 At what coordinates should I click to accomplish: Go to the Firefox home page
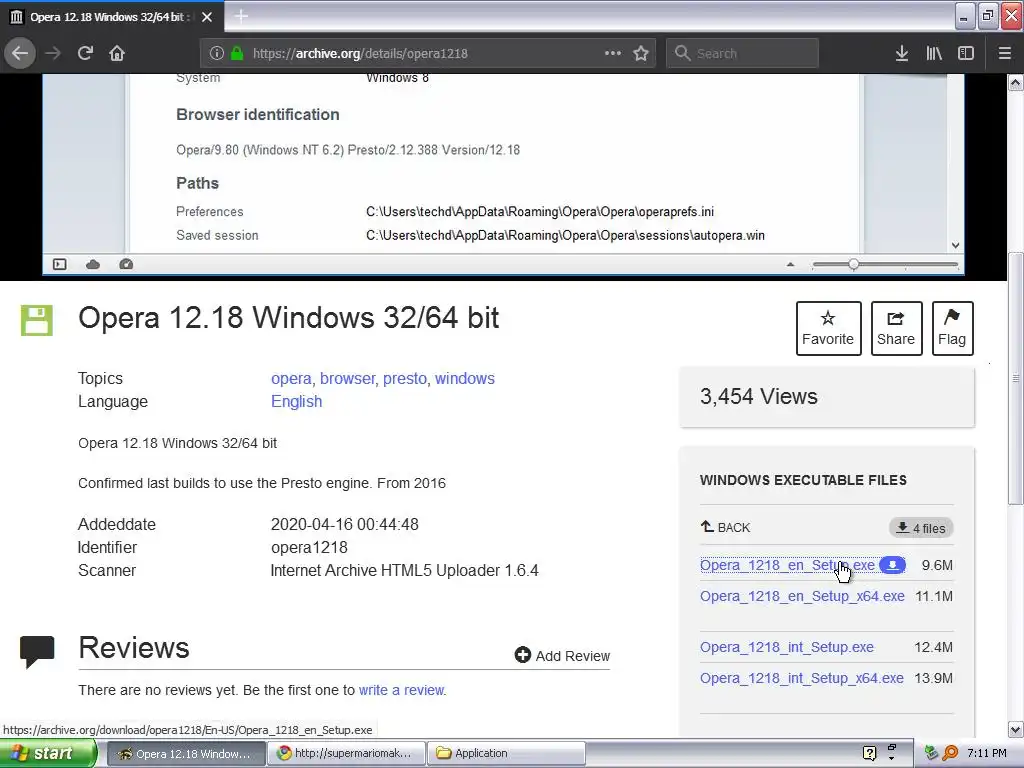pyautogui.click(x=117, y=54)
